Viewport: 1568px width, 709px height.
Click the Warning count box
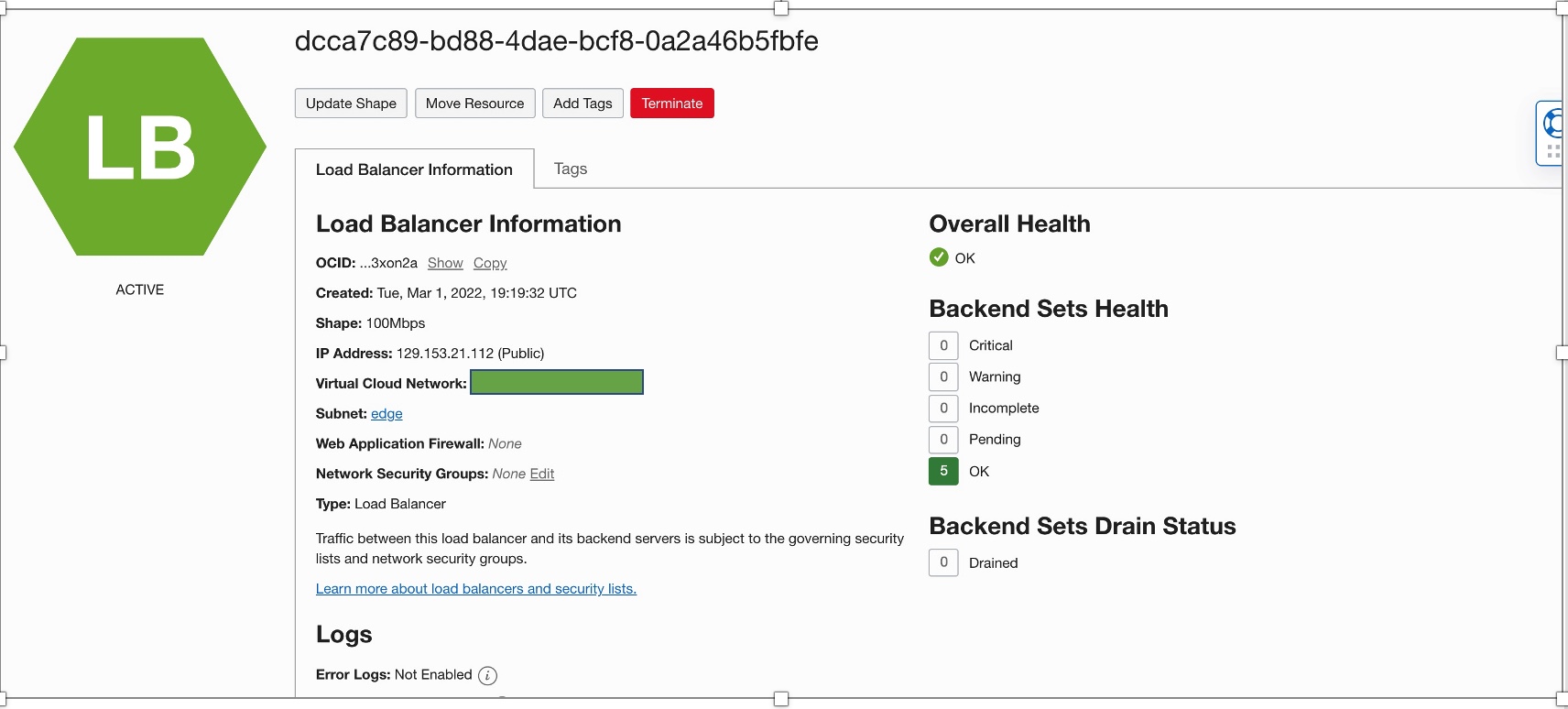tap(943, 376)
